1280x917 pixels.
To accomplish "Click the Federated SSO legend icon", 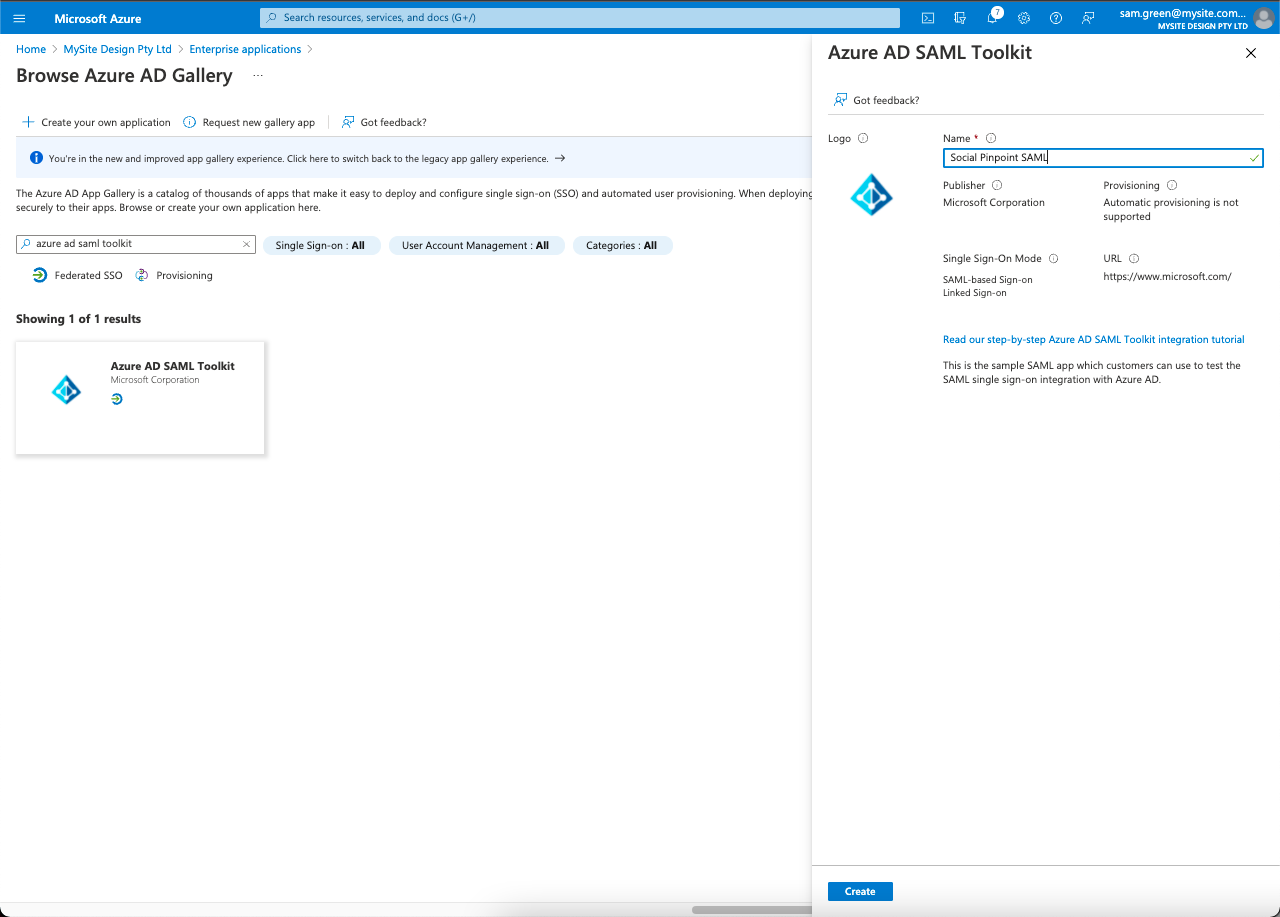I will (x=39, y=275).
